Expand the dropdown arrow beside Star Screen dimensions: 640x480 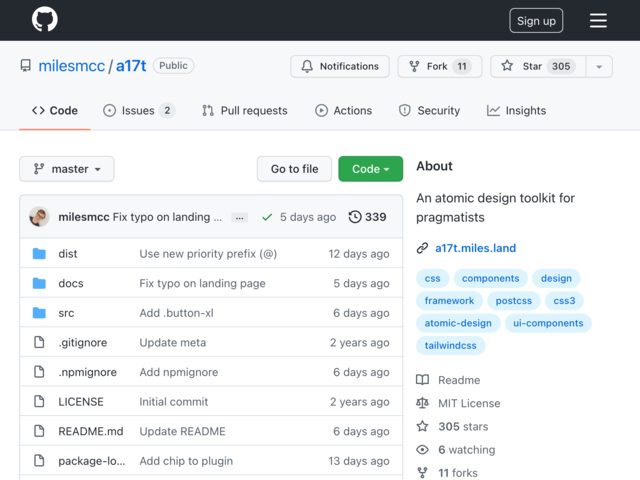point(599,66)
